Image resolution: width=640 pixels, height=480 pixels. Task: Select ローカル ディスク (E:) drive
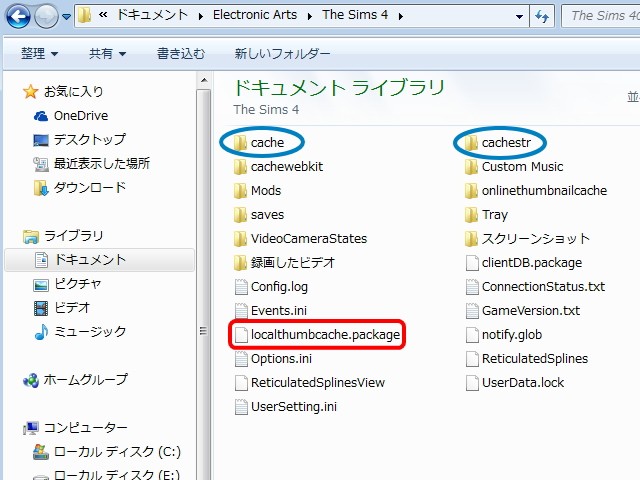pos(107,475)
